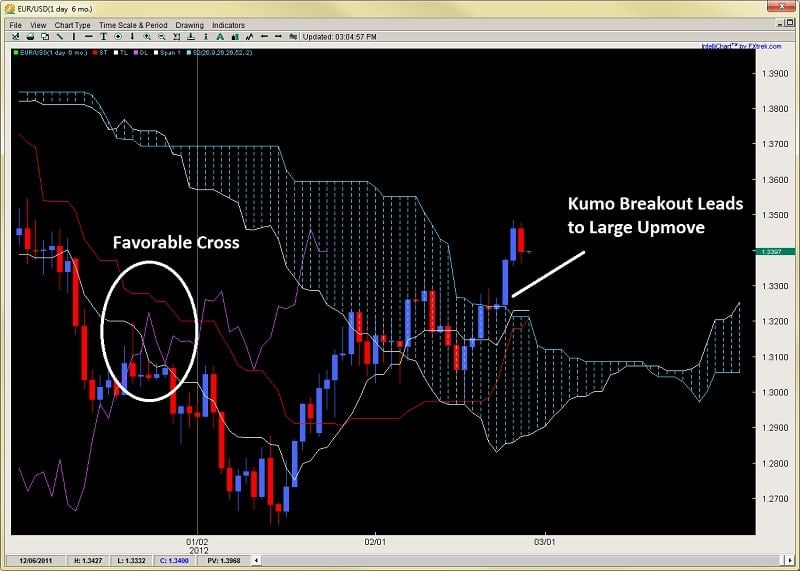Open the View menu
The height and width of the screenshot is (571, 800).
(38, 25)
